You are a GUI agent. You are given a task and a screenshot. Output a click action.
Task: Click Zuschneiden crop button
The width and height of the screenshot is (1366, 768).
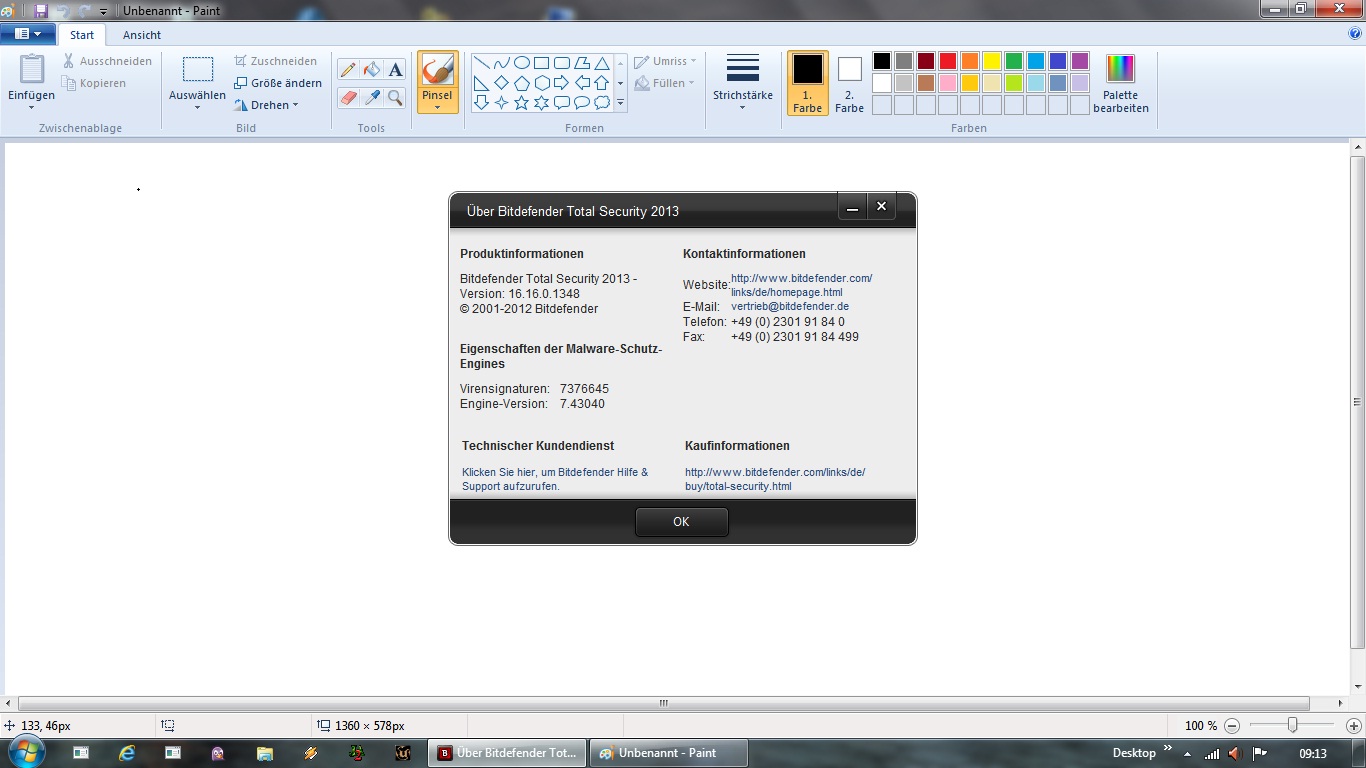point(276,61)
